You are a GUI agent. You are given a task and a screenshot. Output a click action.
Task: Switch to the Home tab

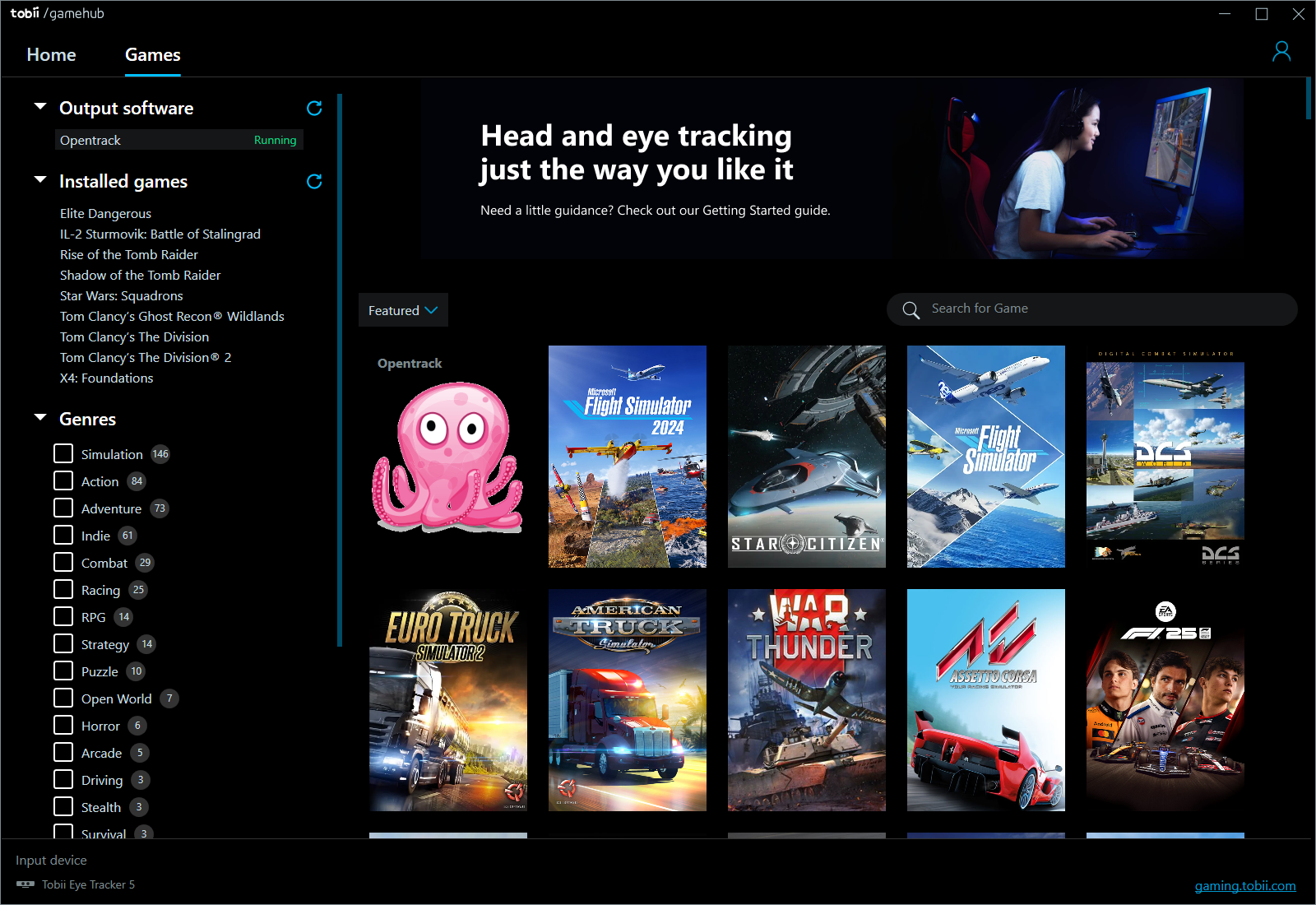(x=51, y=54)
